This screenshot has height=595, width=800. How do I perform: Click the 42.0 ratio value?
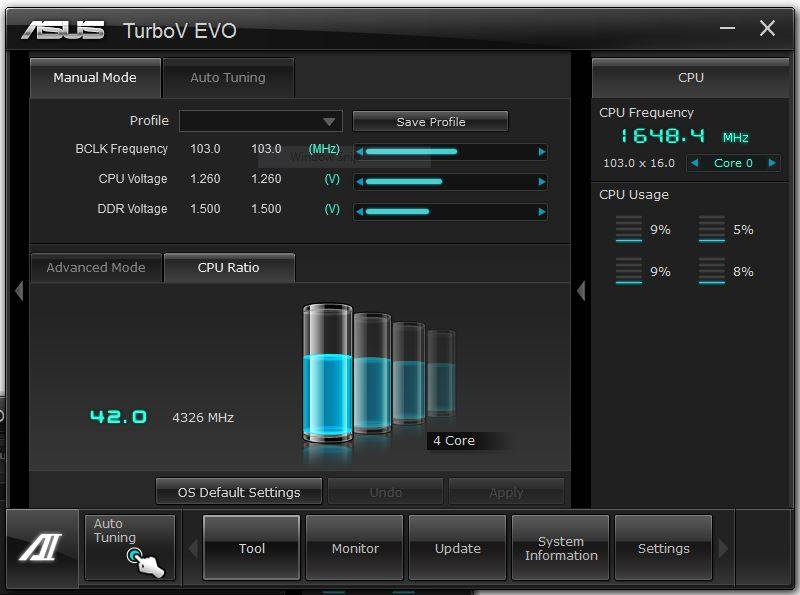click(118, 417)
